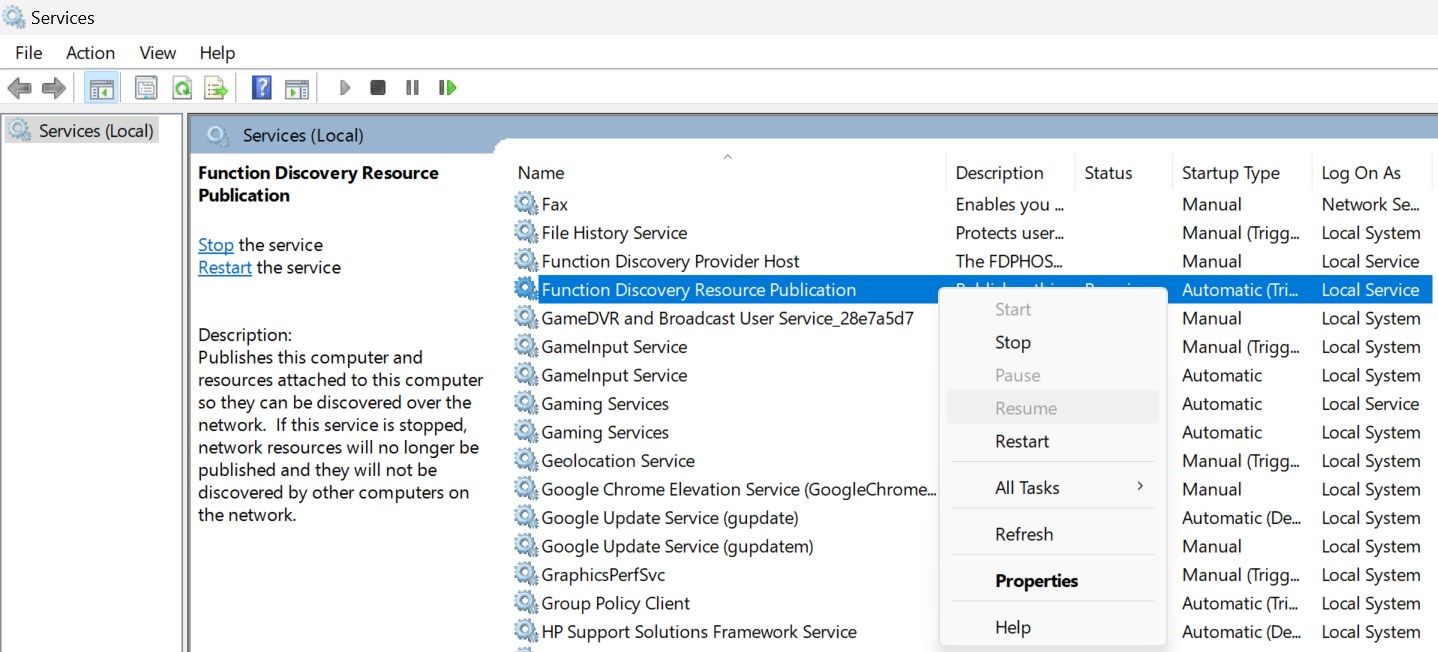
Task: Click the Stop Service square icon
Action: pyautogui.click(x=378, y=87)
